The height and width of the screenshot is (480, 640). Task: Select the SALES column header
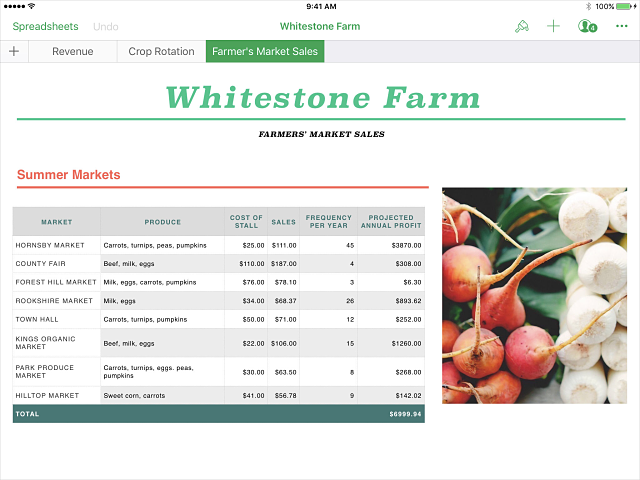(284, 222)
